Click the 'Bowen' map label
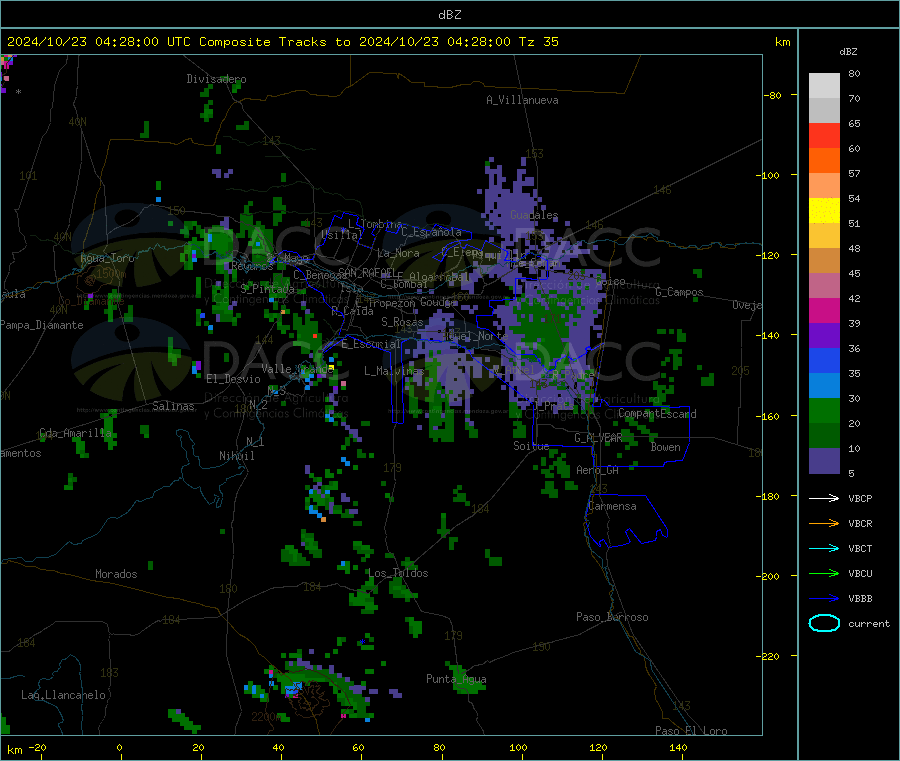This screenshot has height=761, width=900. click(x=665, y=448)
